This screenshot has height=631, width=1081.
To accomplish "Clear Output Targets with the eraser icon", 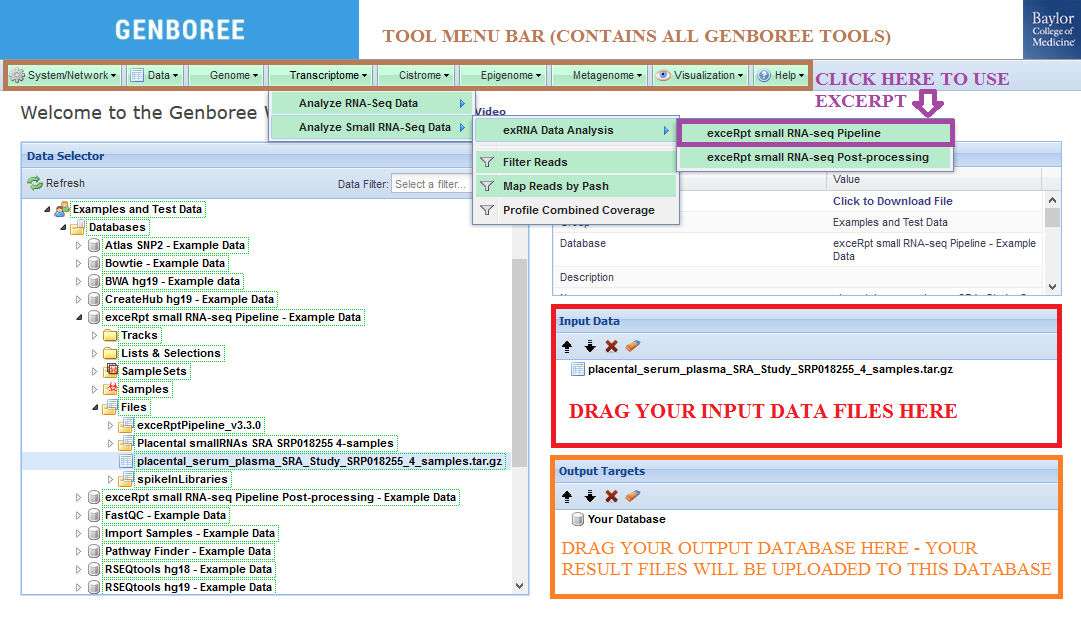I will (x=632, y=496).
